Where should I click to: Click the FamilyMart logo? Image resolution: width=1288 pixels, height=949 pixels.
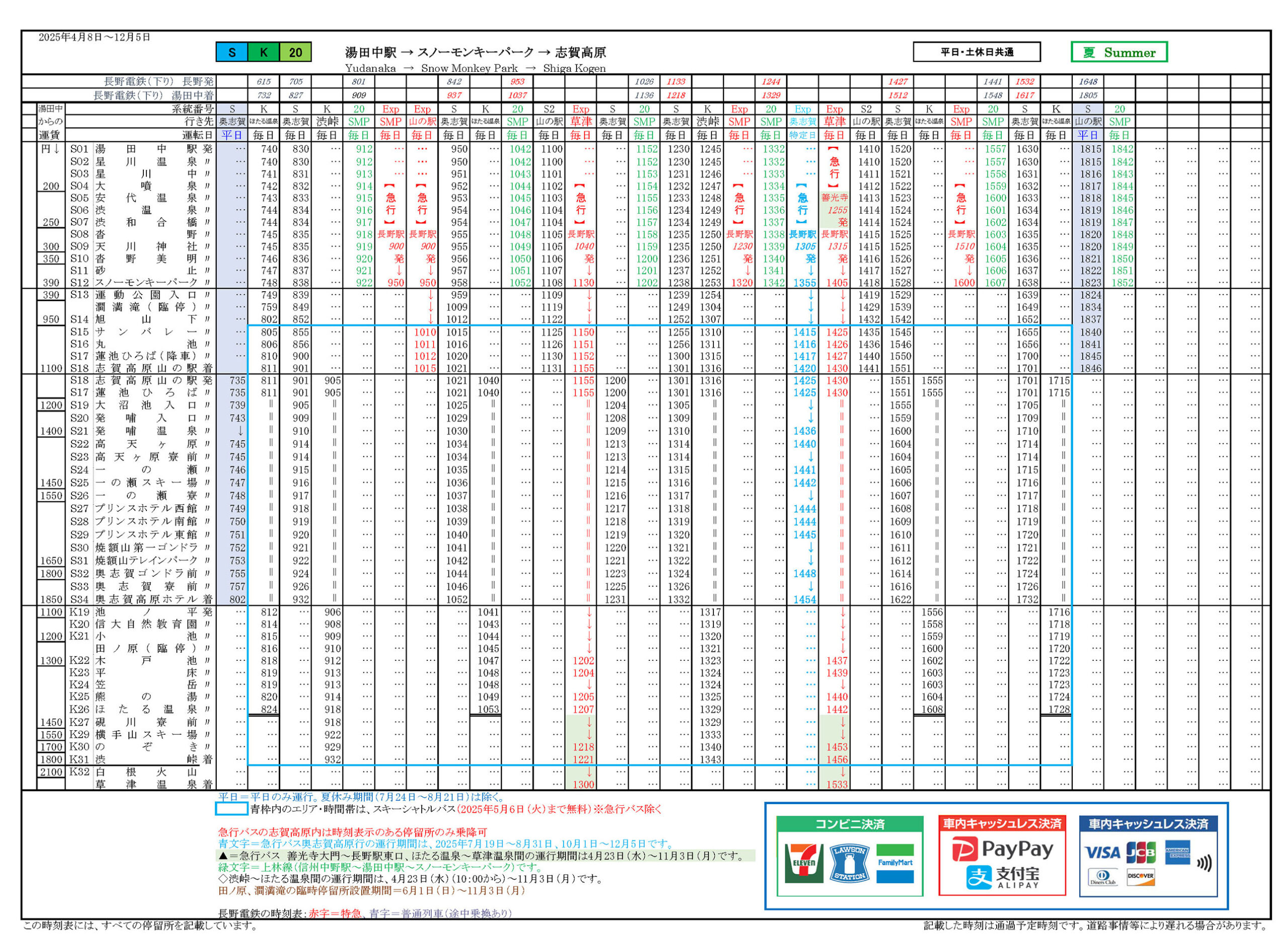(x=895, y=864)
